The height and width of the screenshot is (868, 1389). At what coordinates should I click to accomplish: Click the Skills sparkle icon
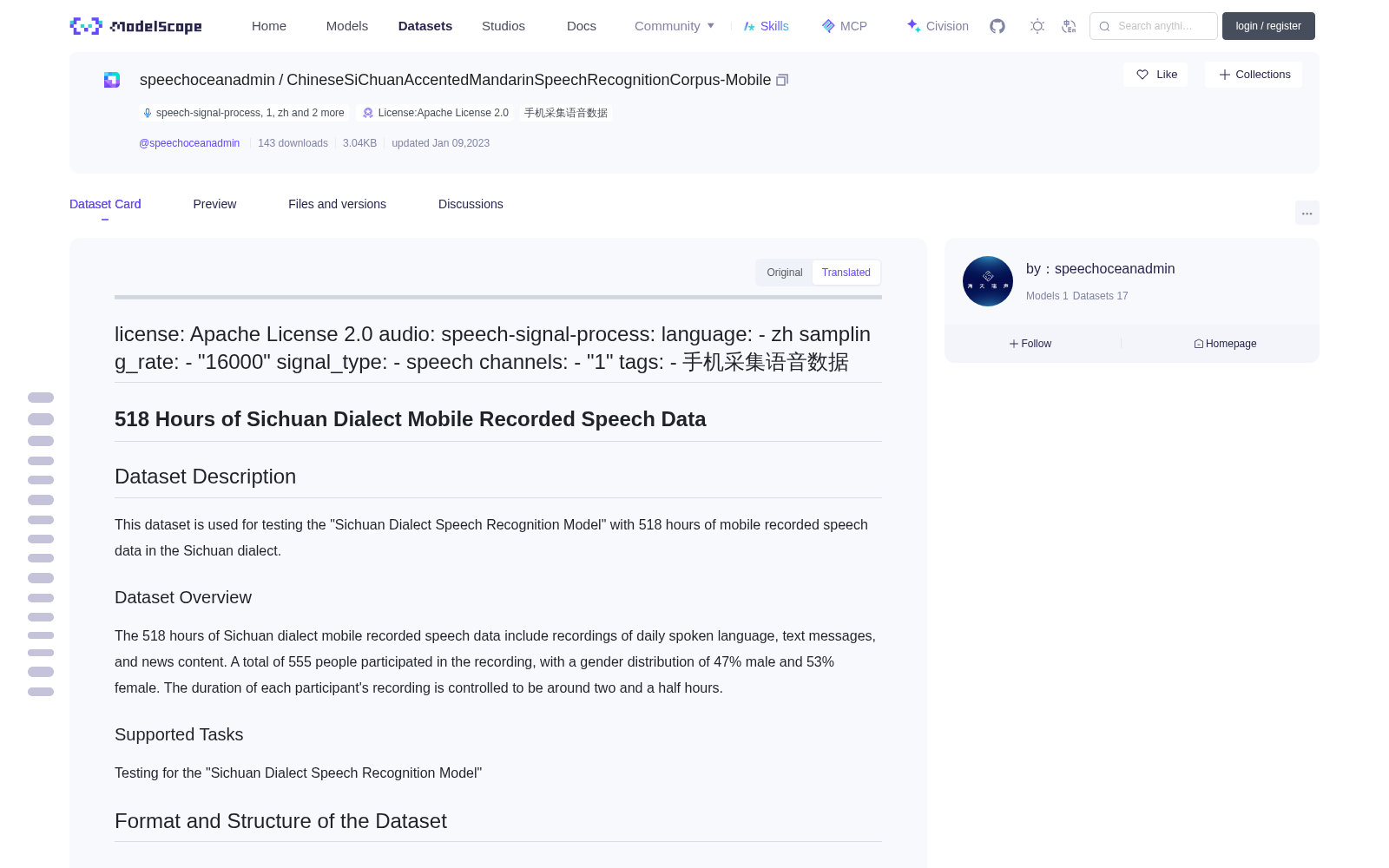pos(749,26)
